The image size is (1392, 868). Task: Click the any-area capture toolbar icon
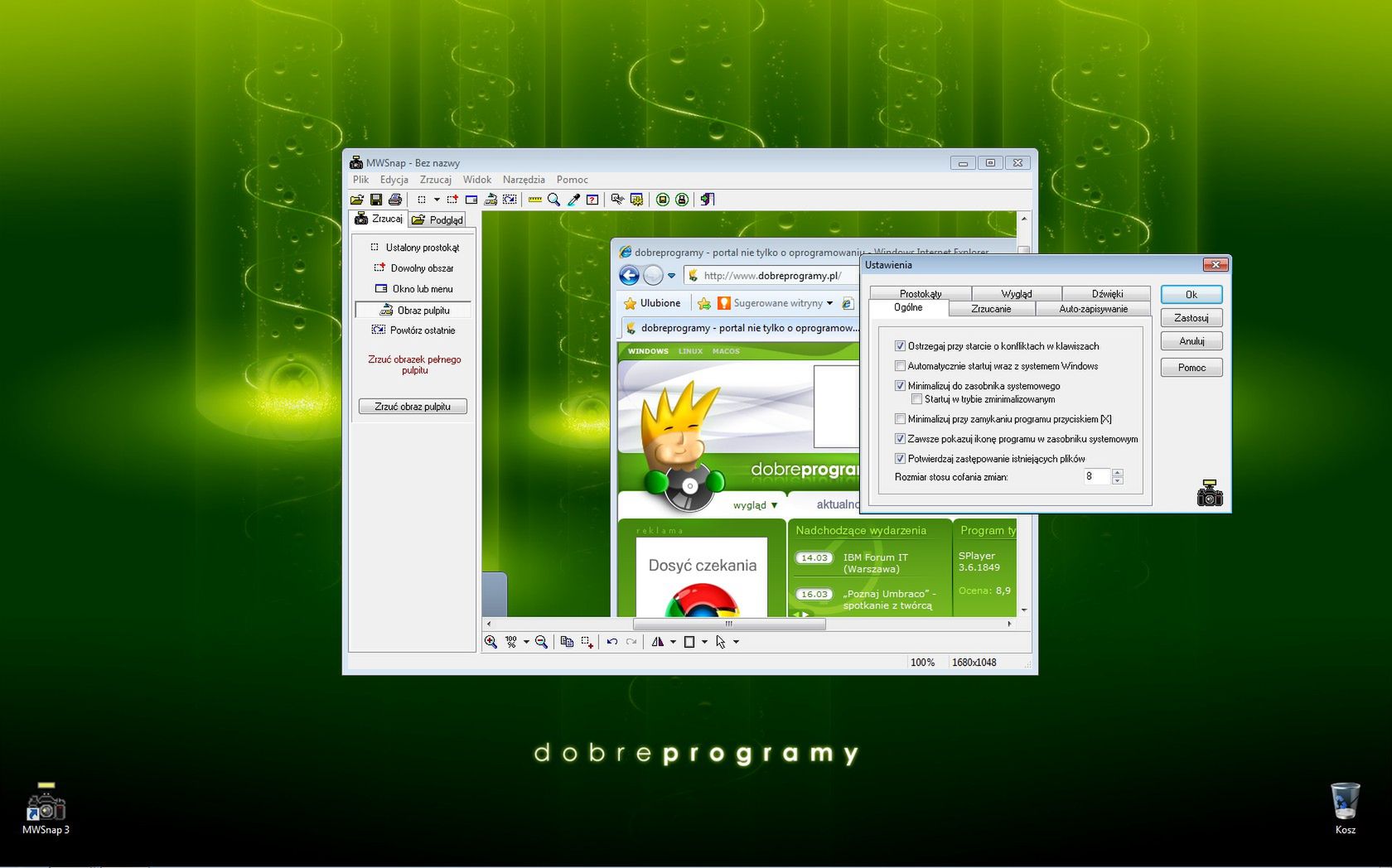coord(452,200)
